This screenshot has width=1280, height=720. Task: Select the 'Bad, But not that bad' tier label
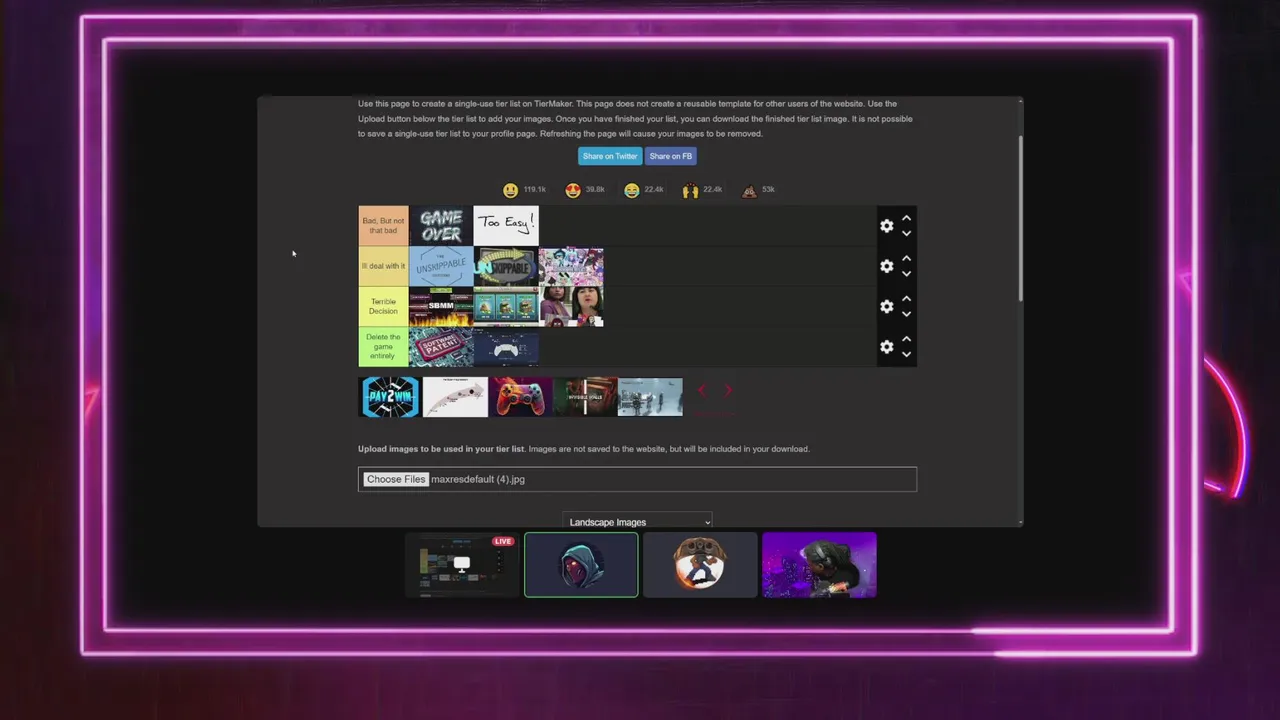tap(383, 226)
